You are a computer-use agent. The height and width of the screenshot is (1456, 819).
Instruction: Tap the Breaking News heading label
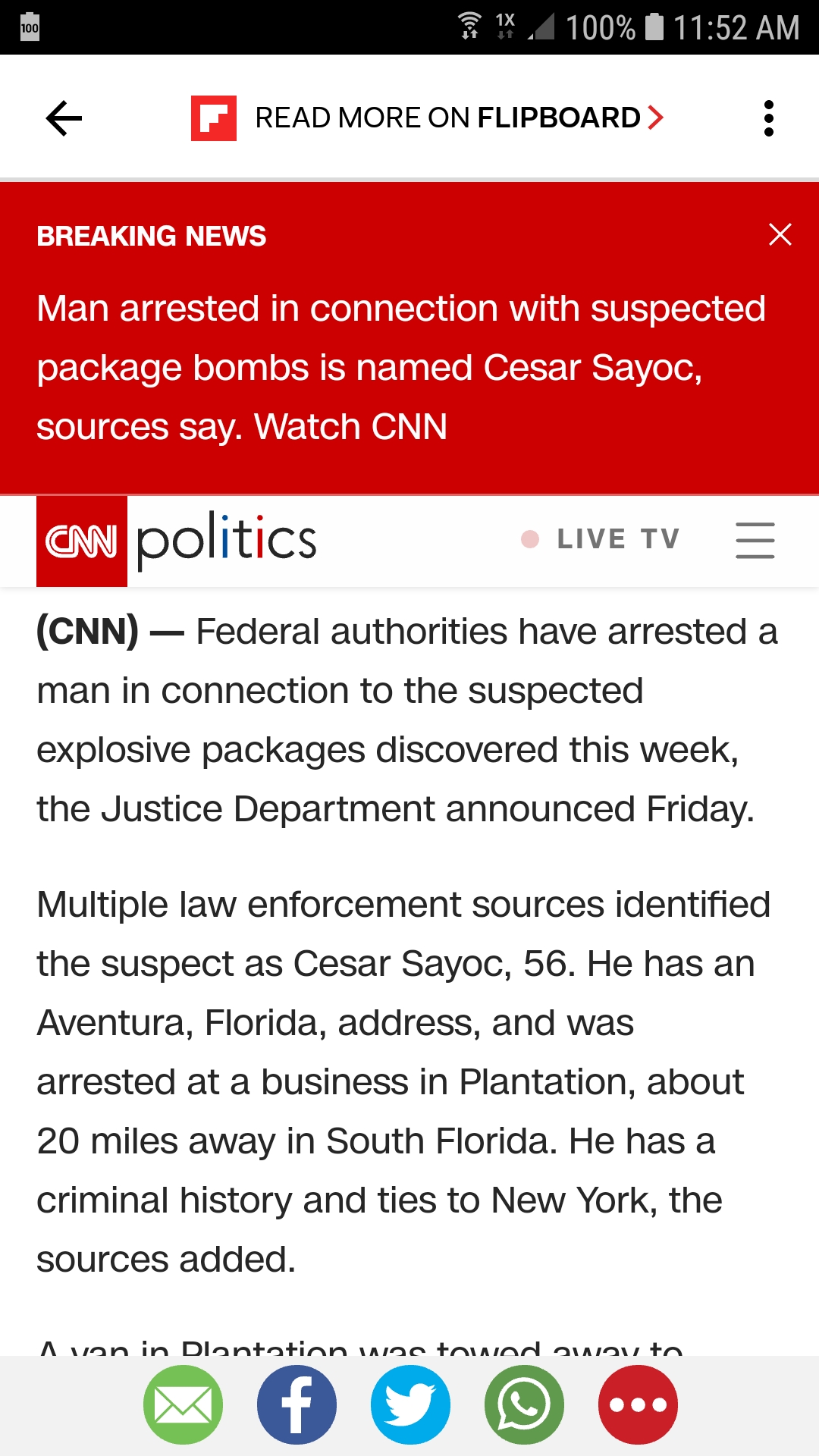(152, 236)
